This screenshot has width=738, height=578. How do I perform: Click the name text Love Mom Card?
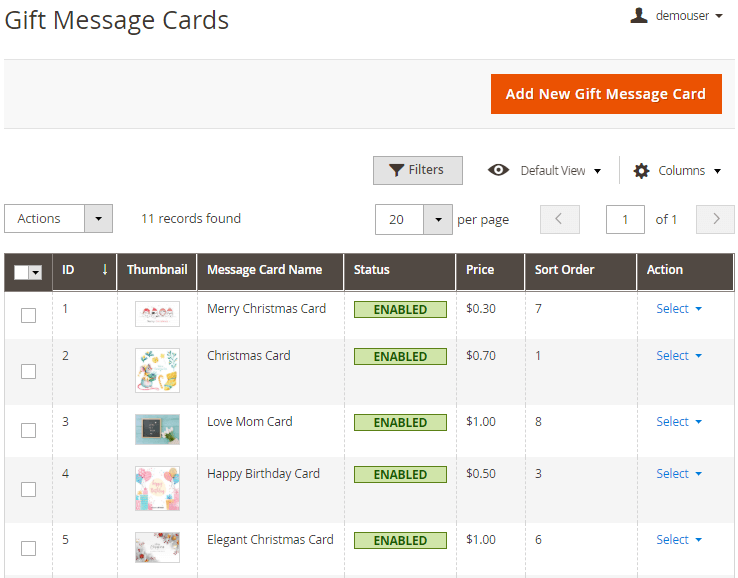(x=249, y=422)
